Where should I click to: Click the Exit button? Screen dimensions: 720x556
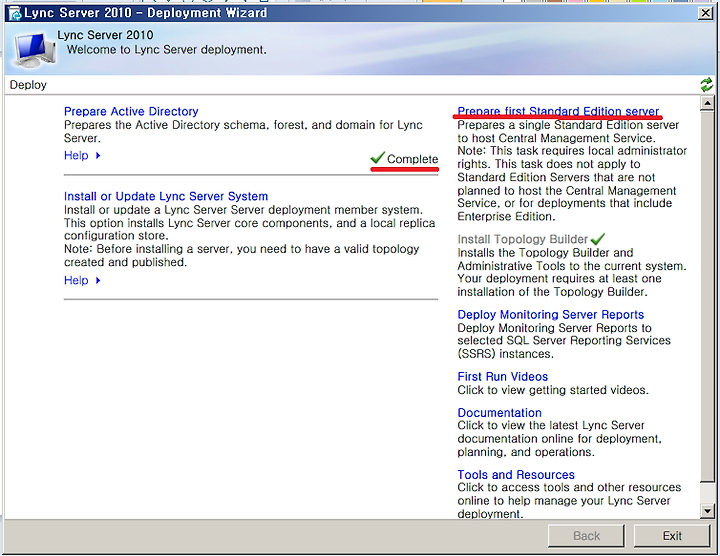[672, 536]
